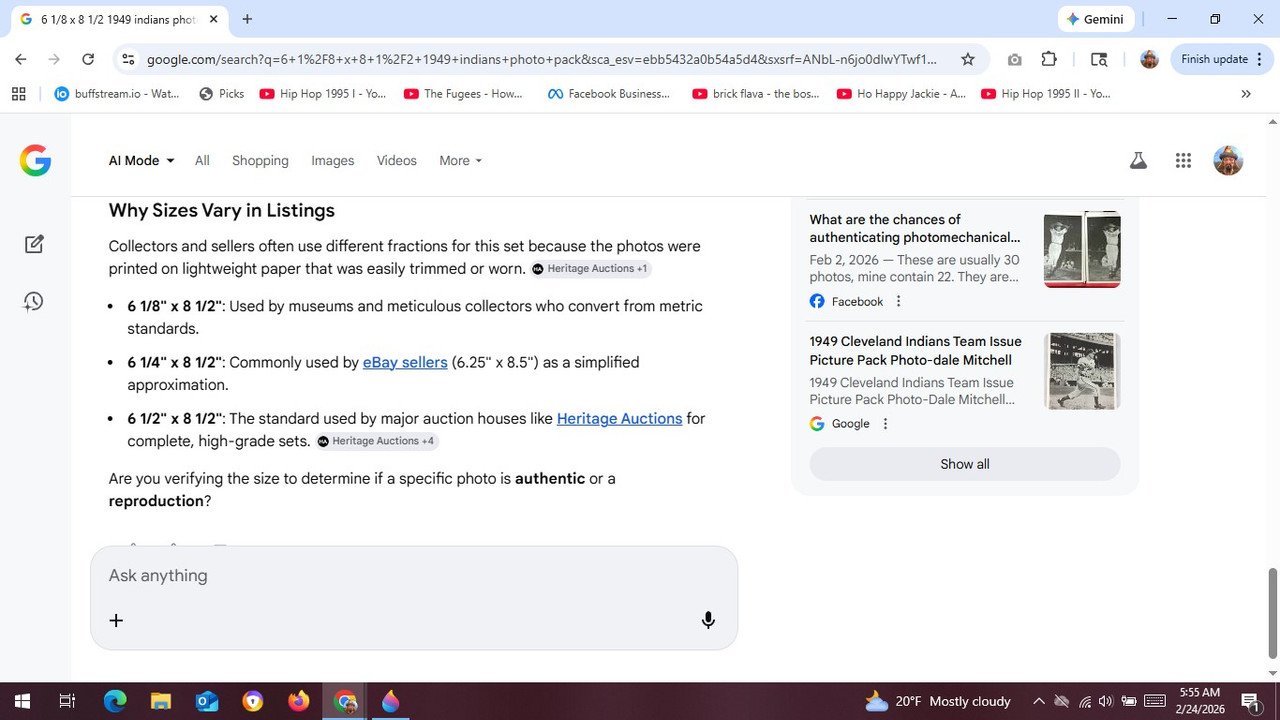1280x720 pixels.
Task: View site information icon in address bar
Action: [x=128, y=59]
